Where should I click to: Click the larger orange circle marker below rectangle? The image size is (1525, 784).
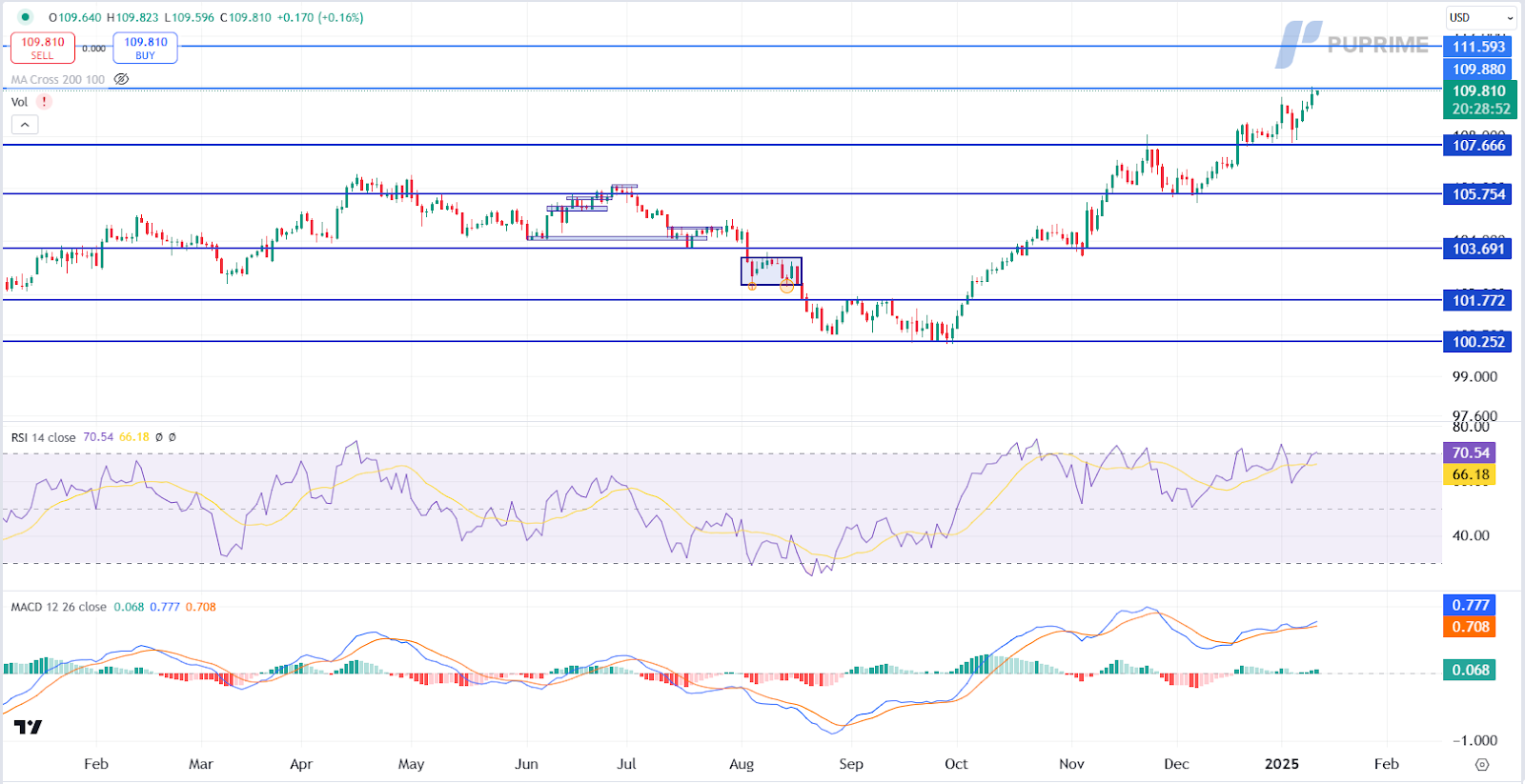pyautogui.click(x=786, y=285)
